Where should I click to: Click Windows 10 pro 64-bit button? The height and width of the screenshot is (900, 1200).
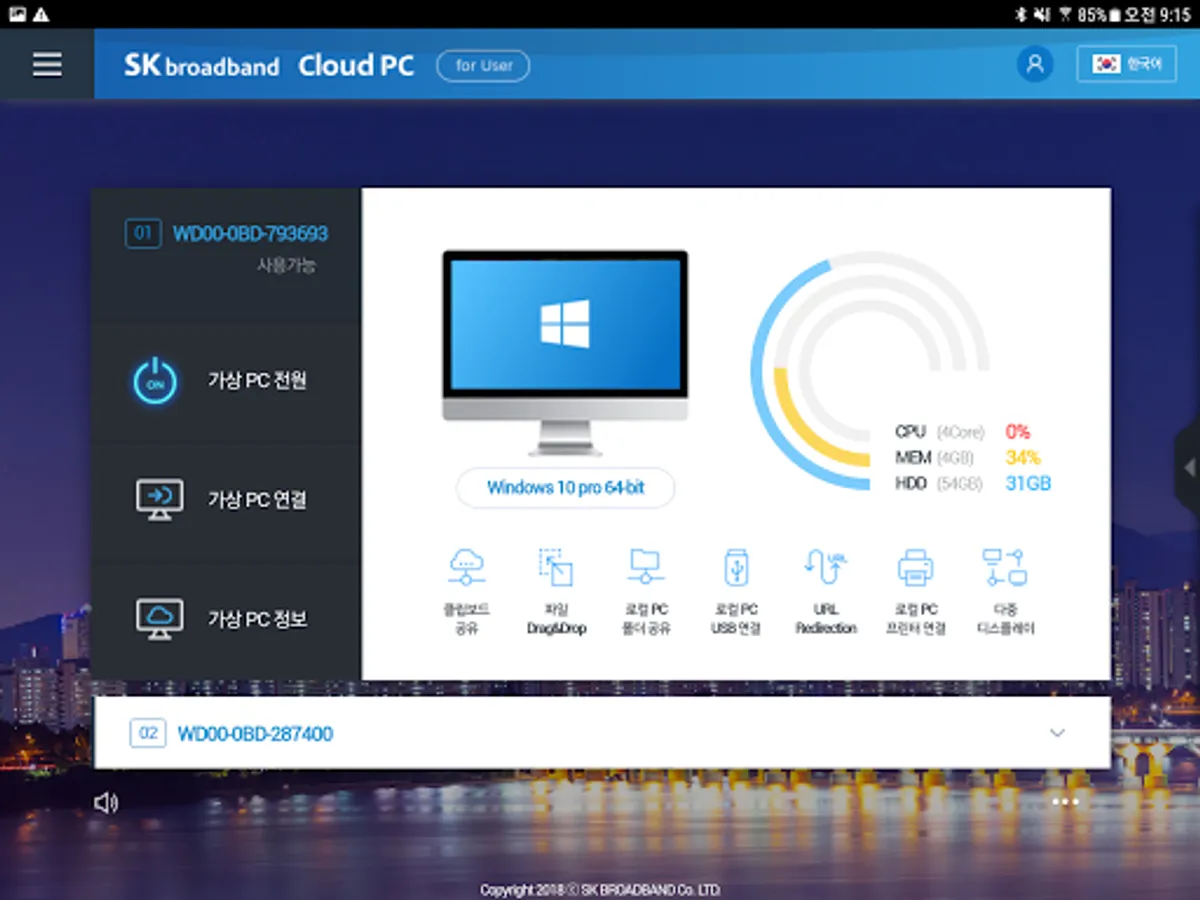pyautogui.click(x=566, y=488)
